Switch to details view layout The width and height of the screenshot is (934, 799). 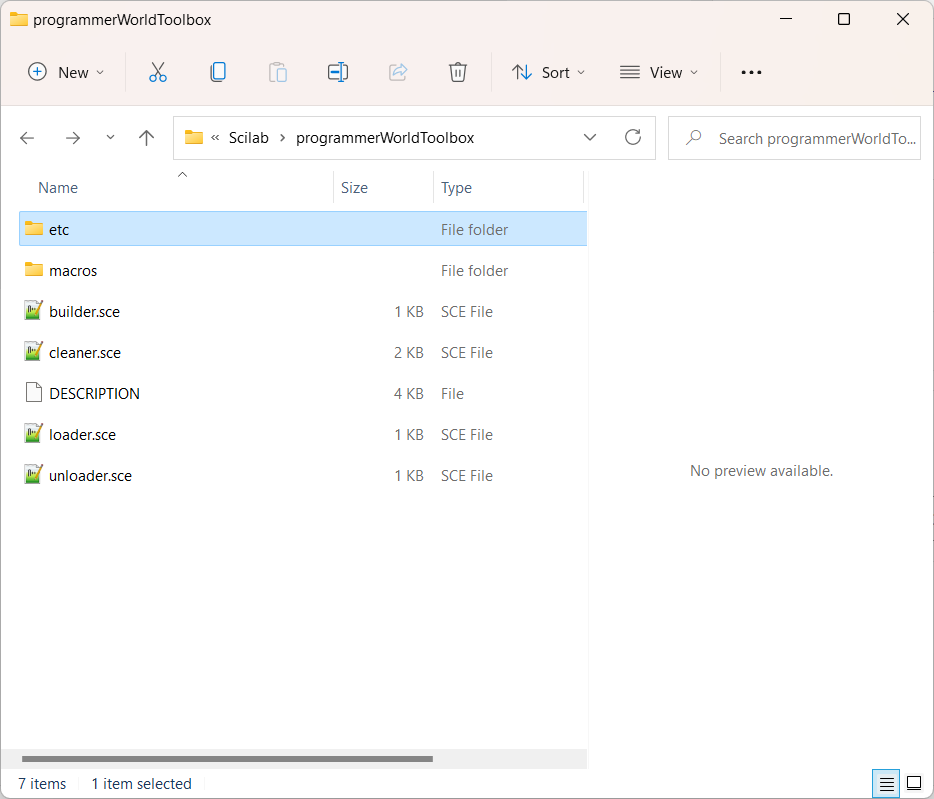point(886,784)
